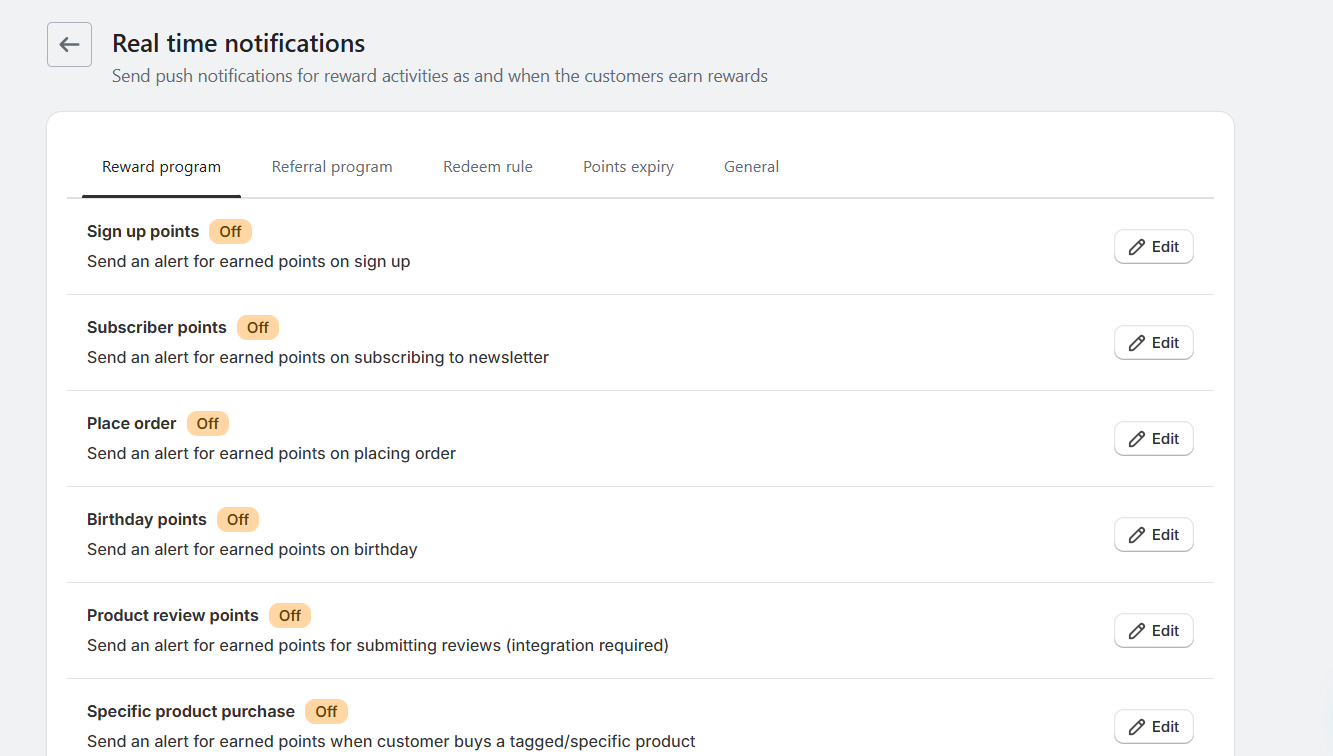Viewport: 1333px width, 756px height.
Task: Click the Subscriber points title
Action: 157,327
